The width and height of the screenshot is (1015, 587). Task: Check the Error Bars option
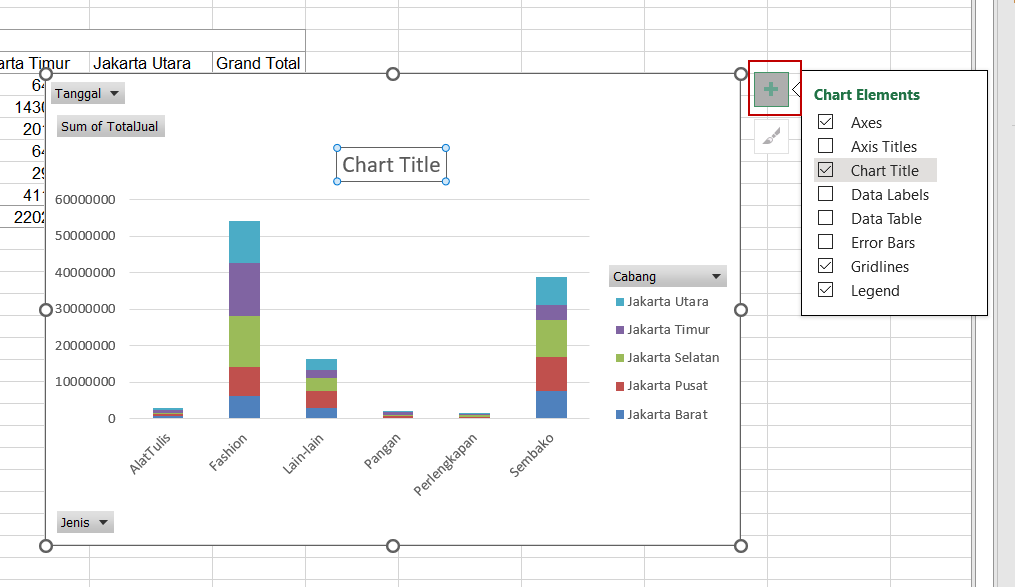tap(826, 242)
